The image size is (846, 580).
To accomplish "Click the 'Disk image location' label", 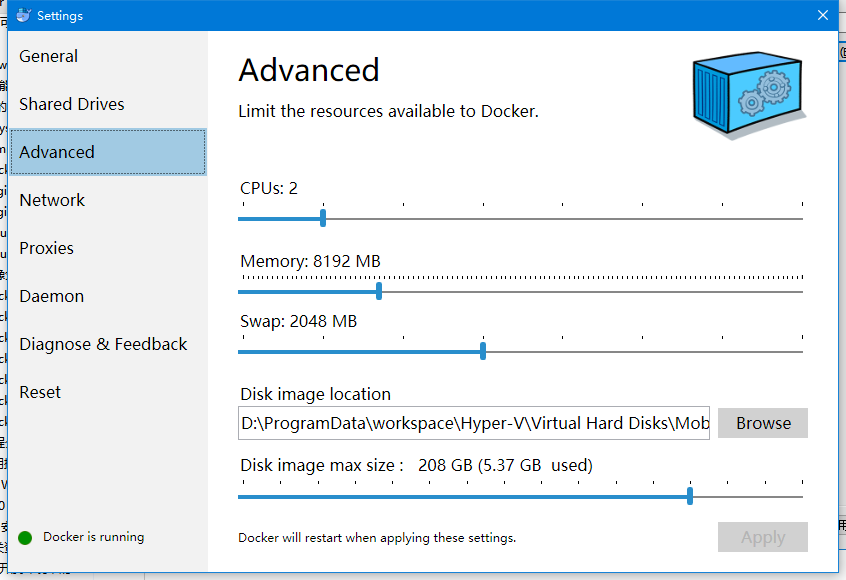I will point(315,394).
